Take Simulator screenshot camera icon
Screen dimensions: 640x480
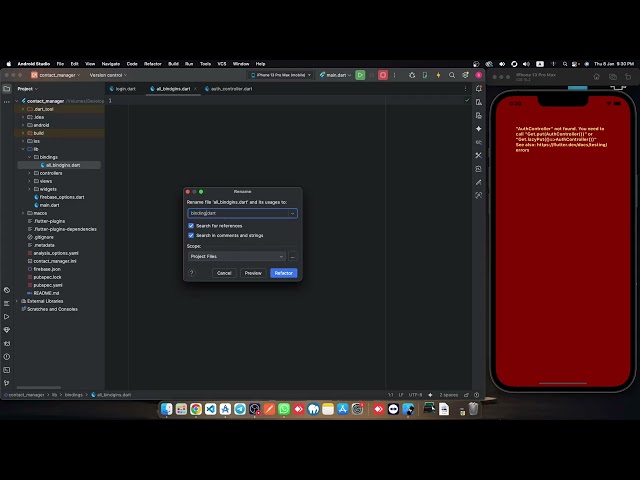(613, 77)
